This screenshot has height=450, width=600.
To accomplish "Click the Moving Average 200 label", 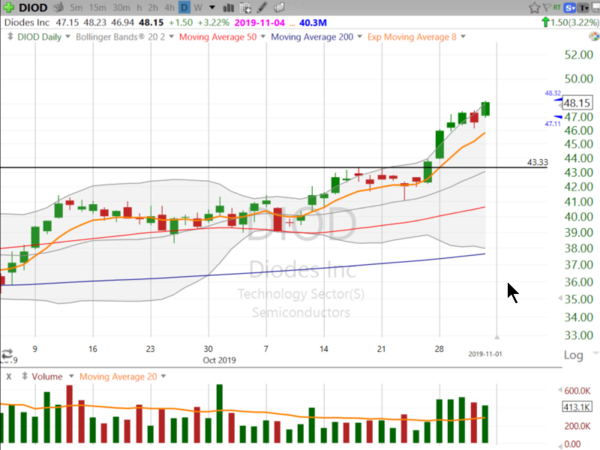I will [312, 37].
